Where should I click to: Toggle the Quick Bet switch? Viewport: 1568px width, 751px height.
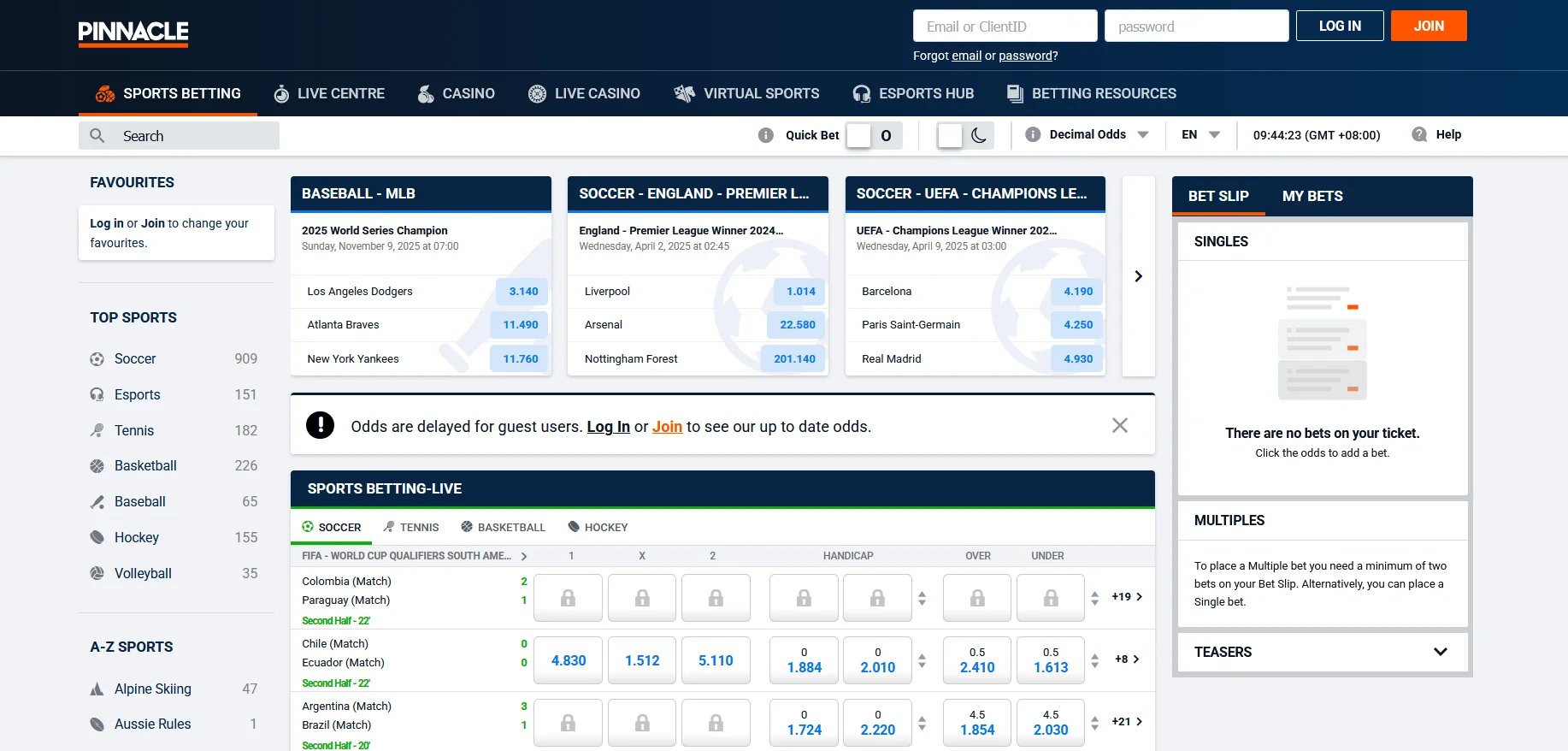tap(873, 135)
